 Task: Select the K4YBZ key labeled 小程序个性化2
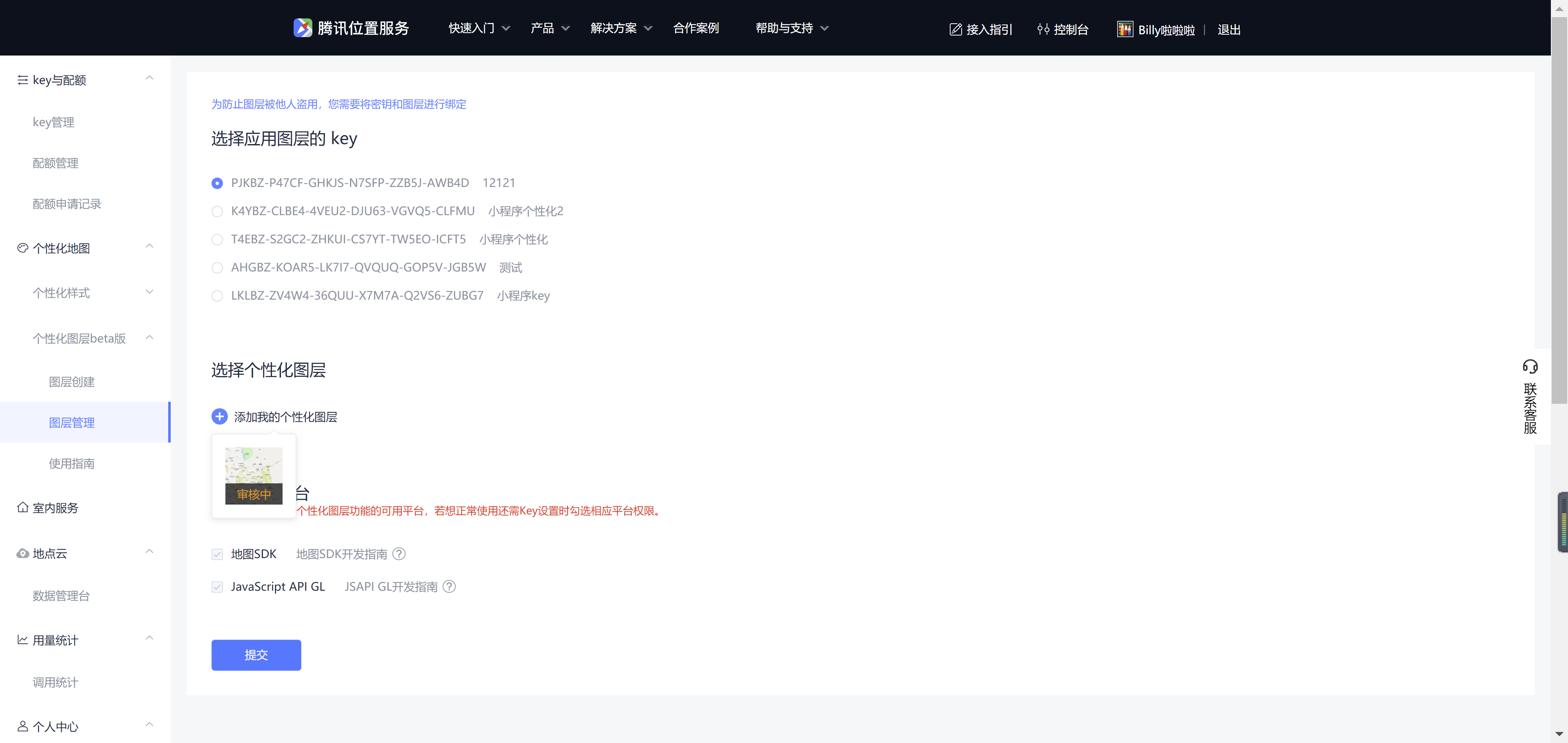point(217,211)
